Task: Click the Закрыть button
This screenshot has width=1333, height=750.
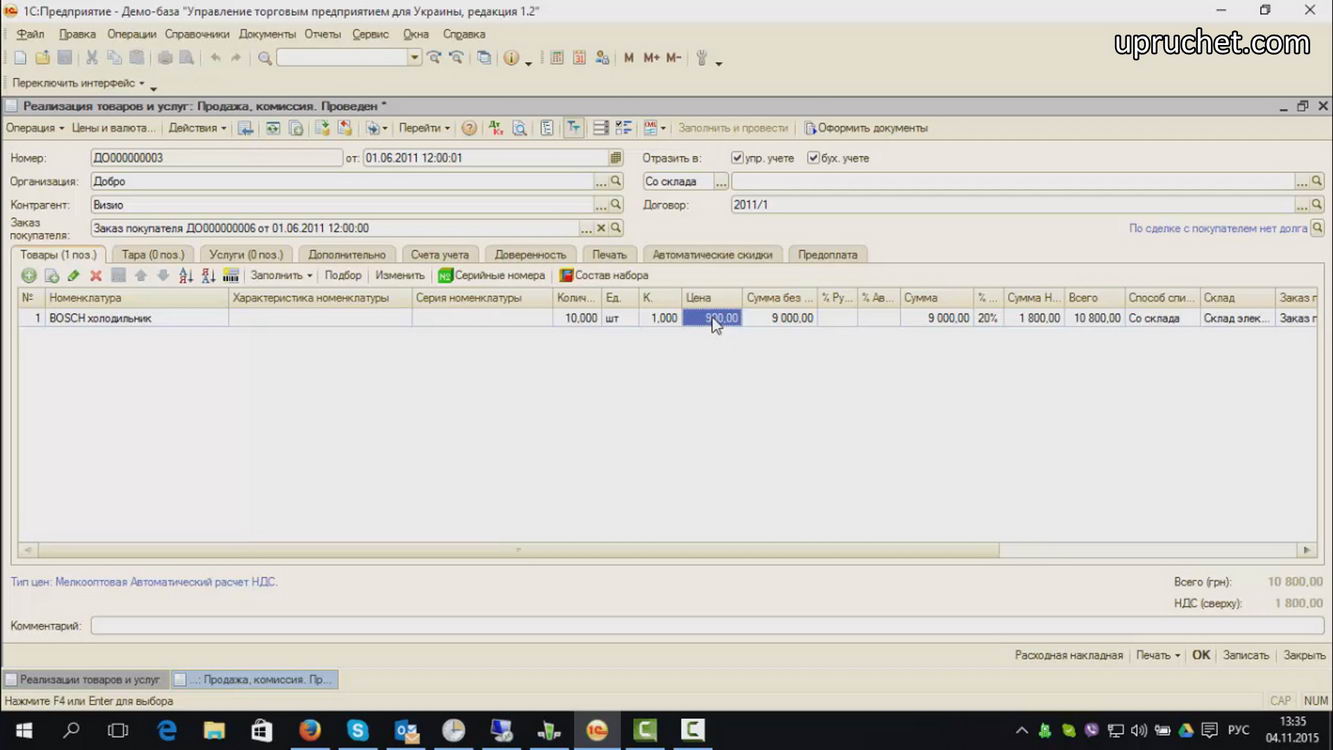Action: tap(1304, 655)
